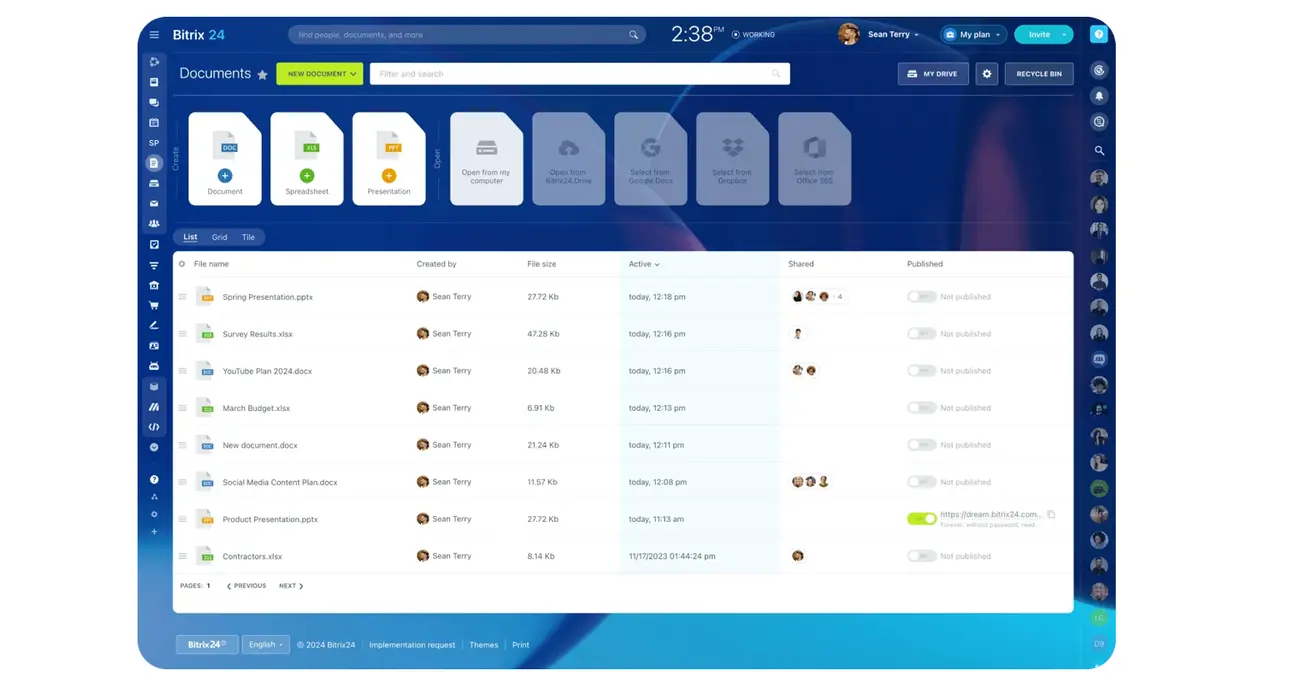Click the search magnifier in the right sidebar
The height and width of the screenshot is (686, 1300).
tap(1099, 150)
